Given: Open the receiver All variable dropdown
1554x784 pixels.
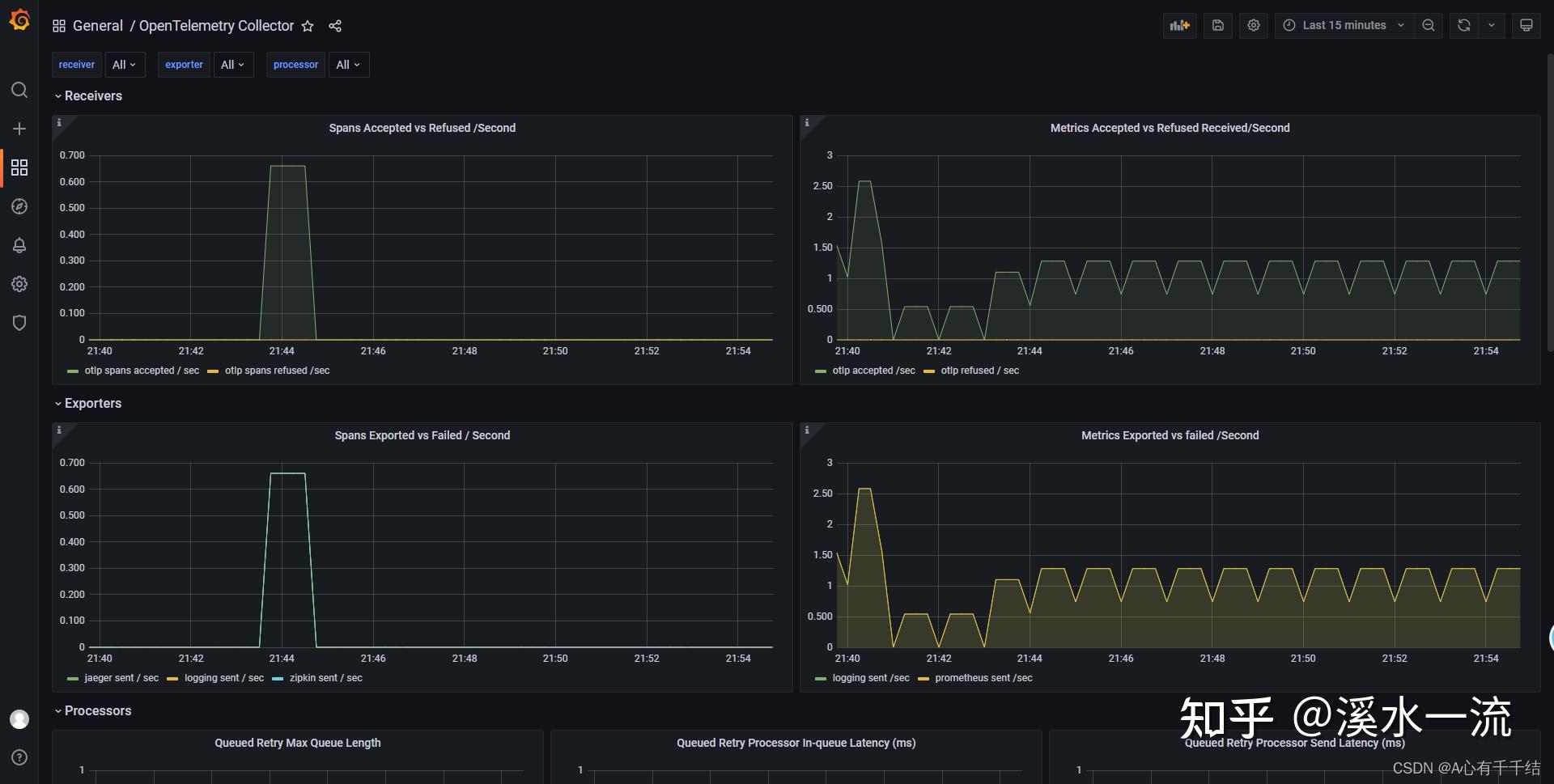Looking at the screenshot, I should pos(124,64).
